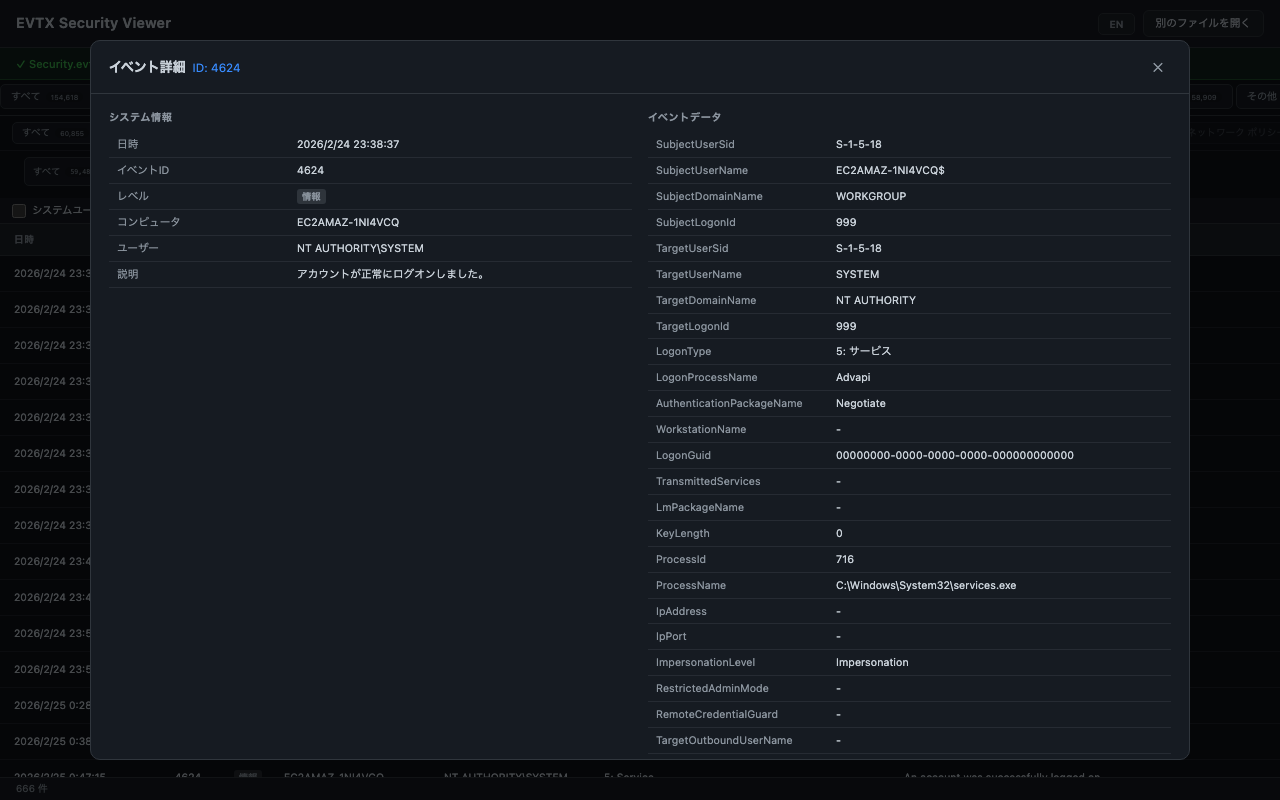Image resolution: width=1280 pixels, height=800 pixels.
Task: Click the TargetUserSid field label
Action: point(692,248)
